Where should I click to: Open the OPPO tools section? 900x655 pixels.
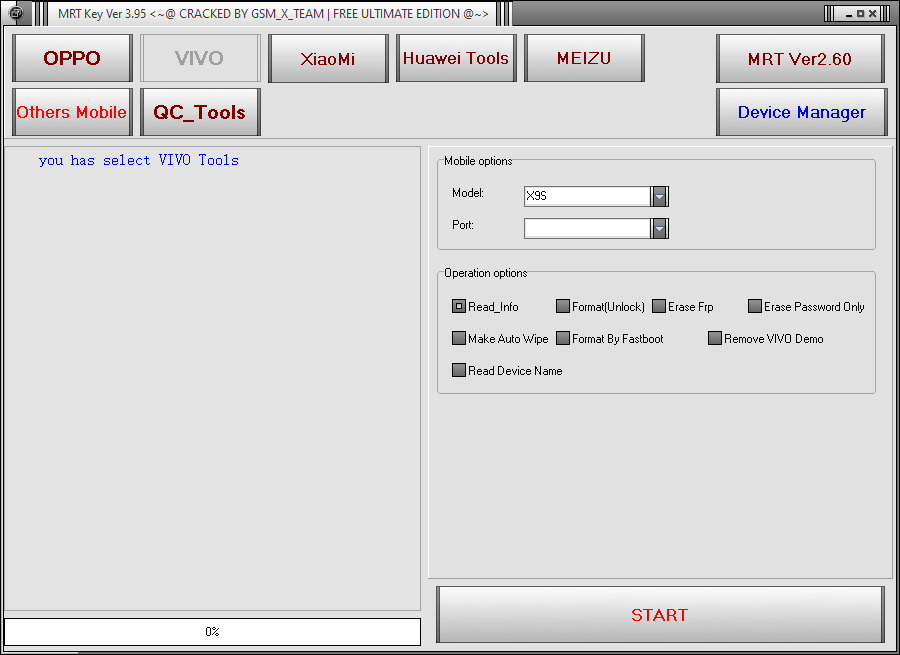click(x=72, y=58)
